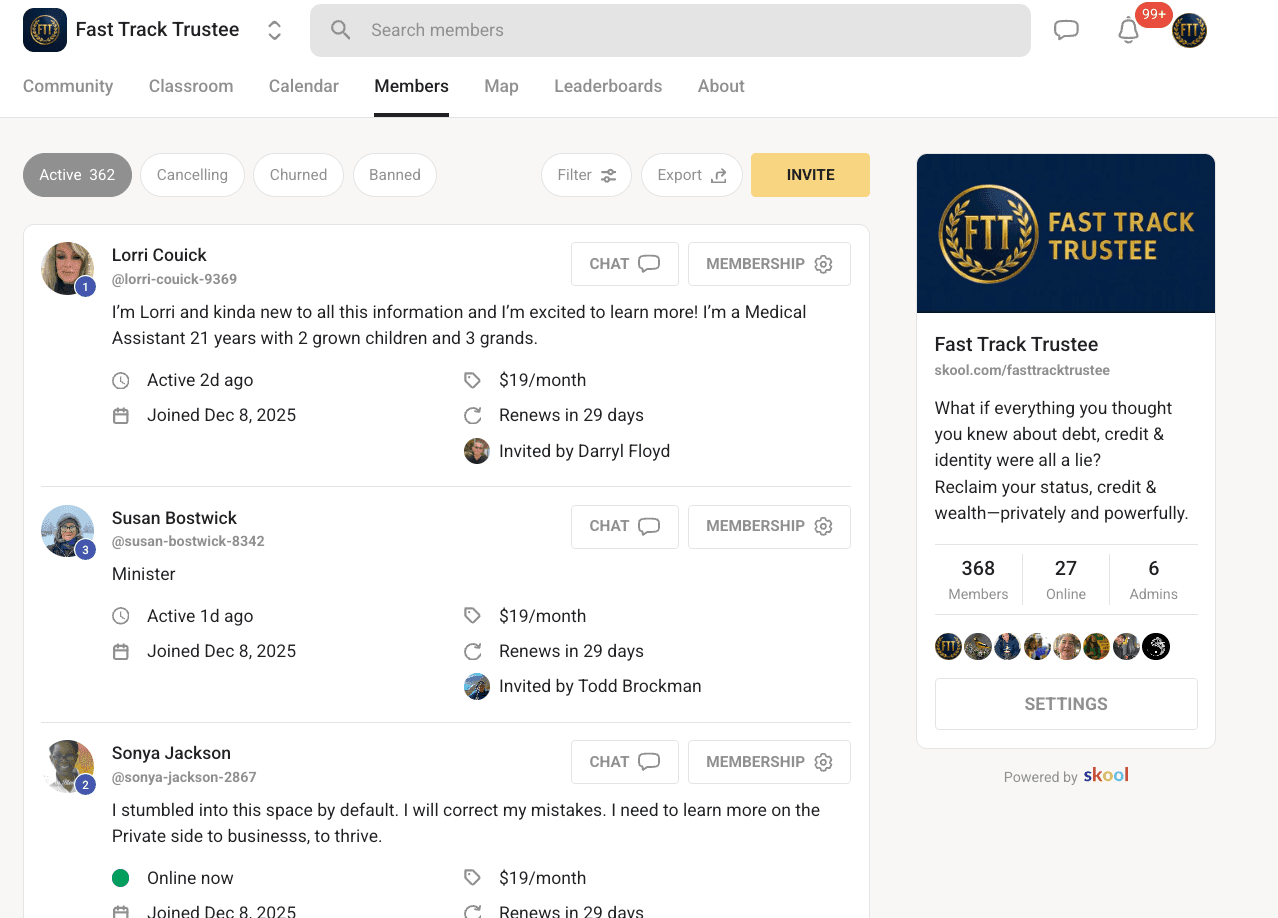Go to the Classroom tab

coord(191,86)
